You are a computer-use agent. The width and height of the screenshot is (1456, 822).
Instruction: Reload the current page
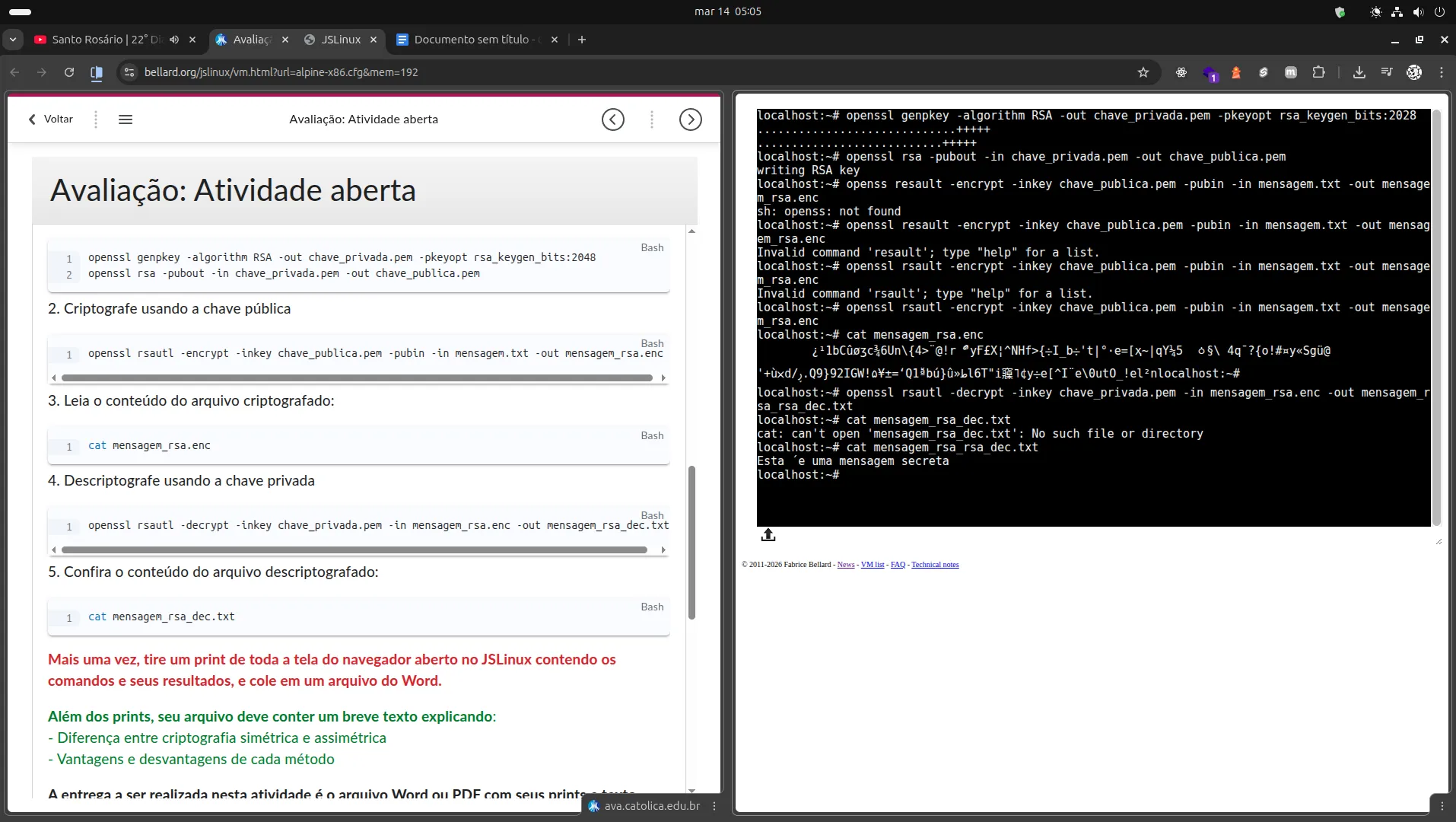69,72
